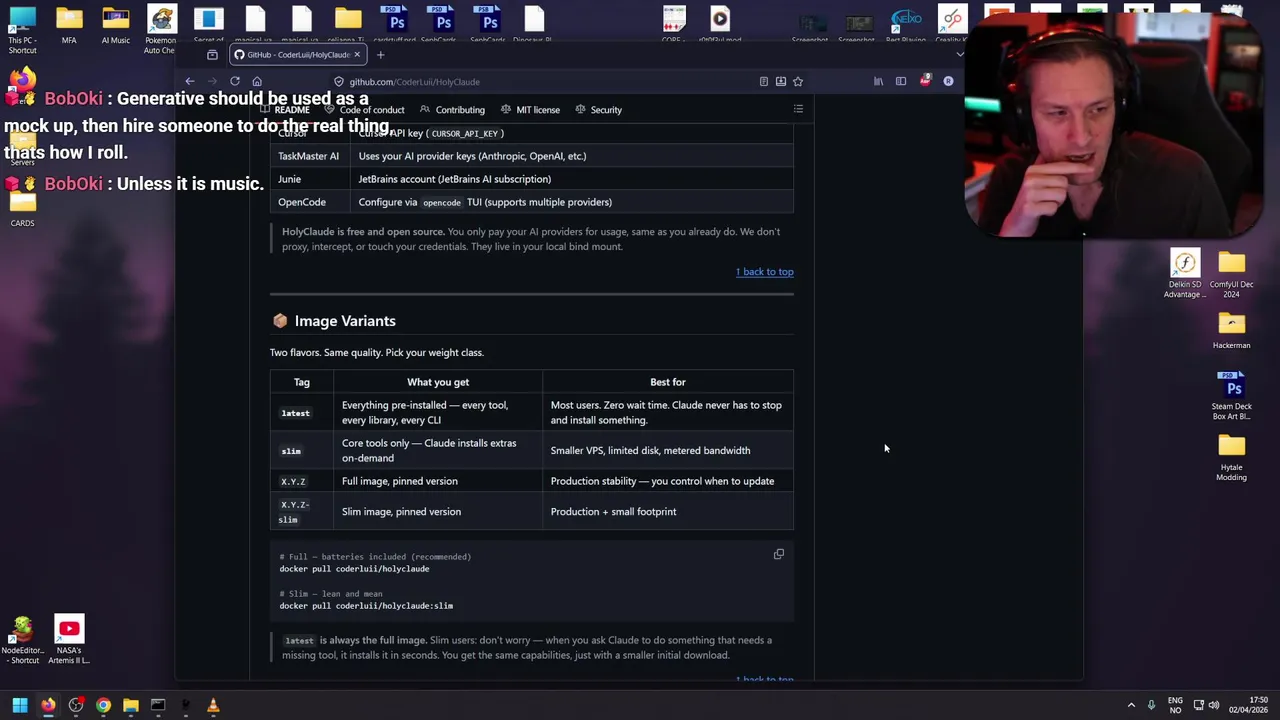Expand the list-all-tabs chevron

[959, 55]
